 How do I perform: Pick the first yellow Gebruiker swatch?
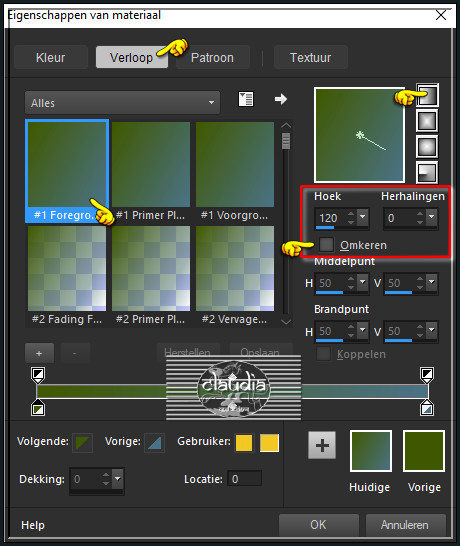244,443
